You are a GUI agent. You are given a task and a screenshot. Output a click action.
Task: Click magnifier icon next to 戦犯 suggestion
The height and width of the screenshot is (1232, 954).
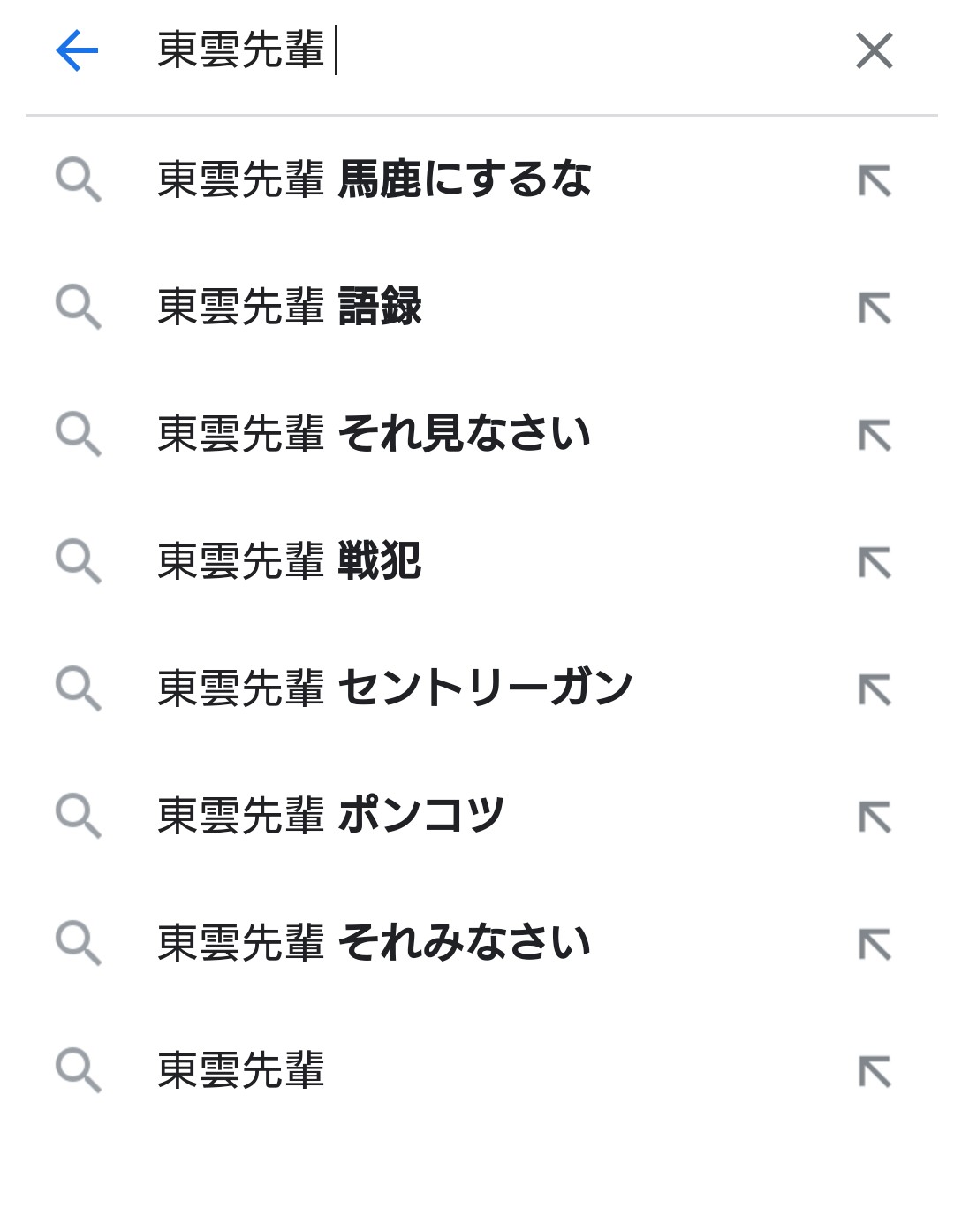click(78, 561)
